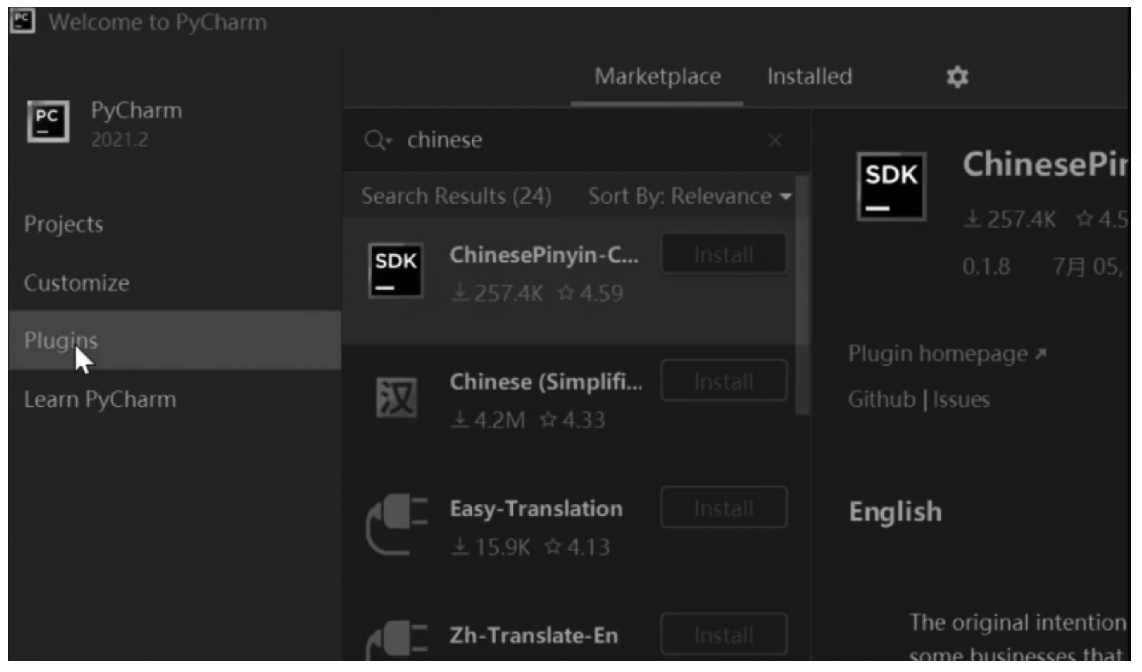Open the Customize section
This screenshot has height=672, width=1142.
pyautogui.click(x=175, y=282)
